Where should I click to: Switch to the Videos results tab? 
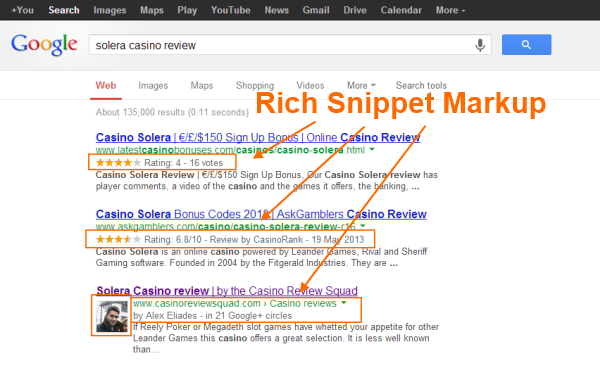click(x=310, y=85)
